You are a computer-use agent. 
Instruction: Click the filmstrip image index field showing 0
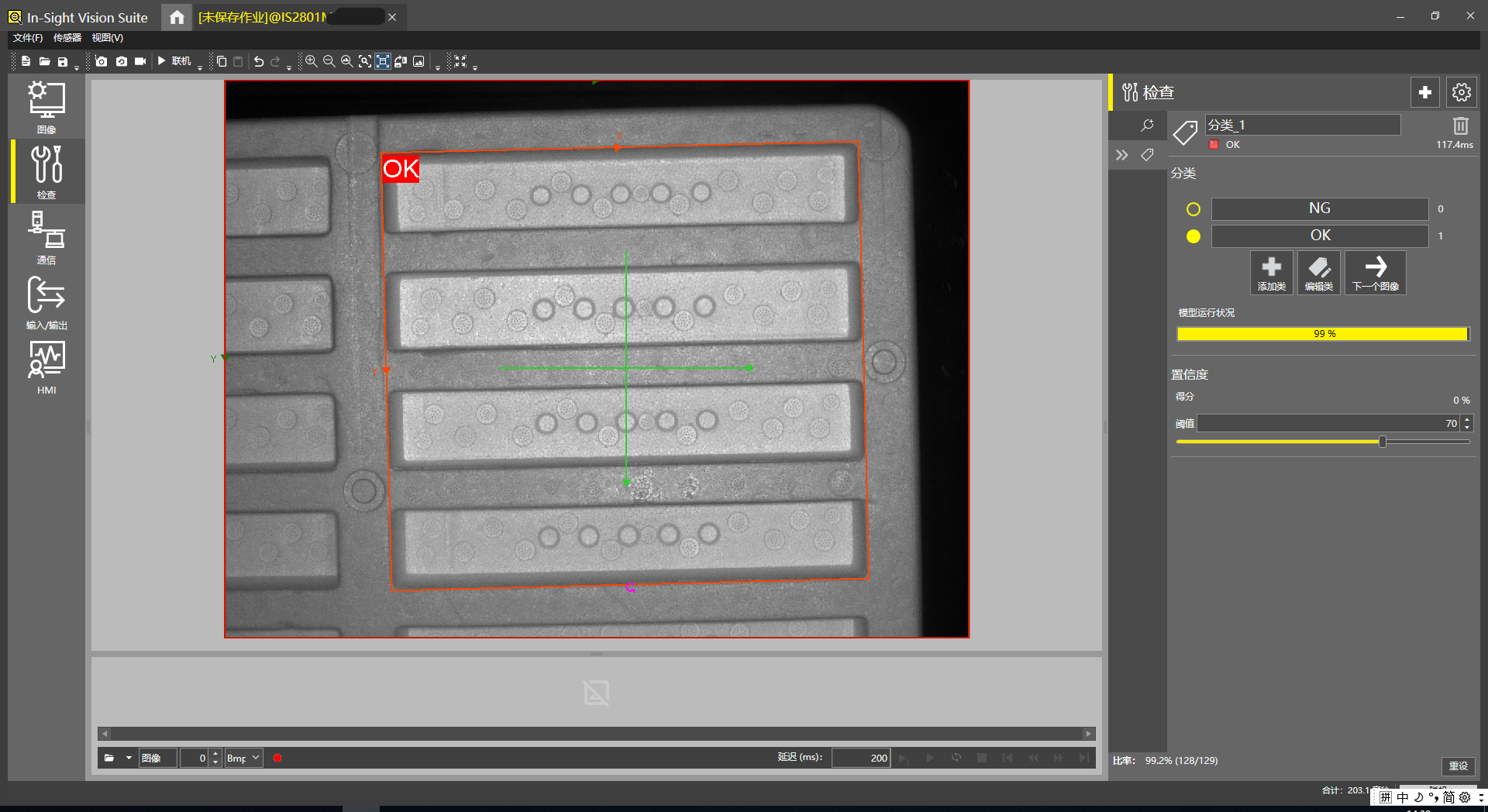[x=194, y=758]
